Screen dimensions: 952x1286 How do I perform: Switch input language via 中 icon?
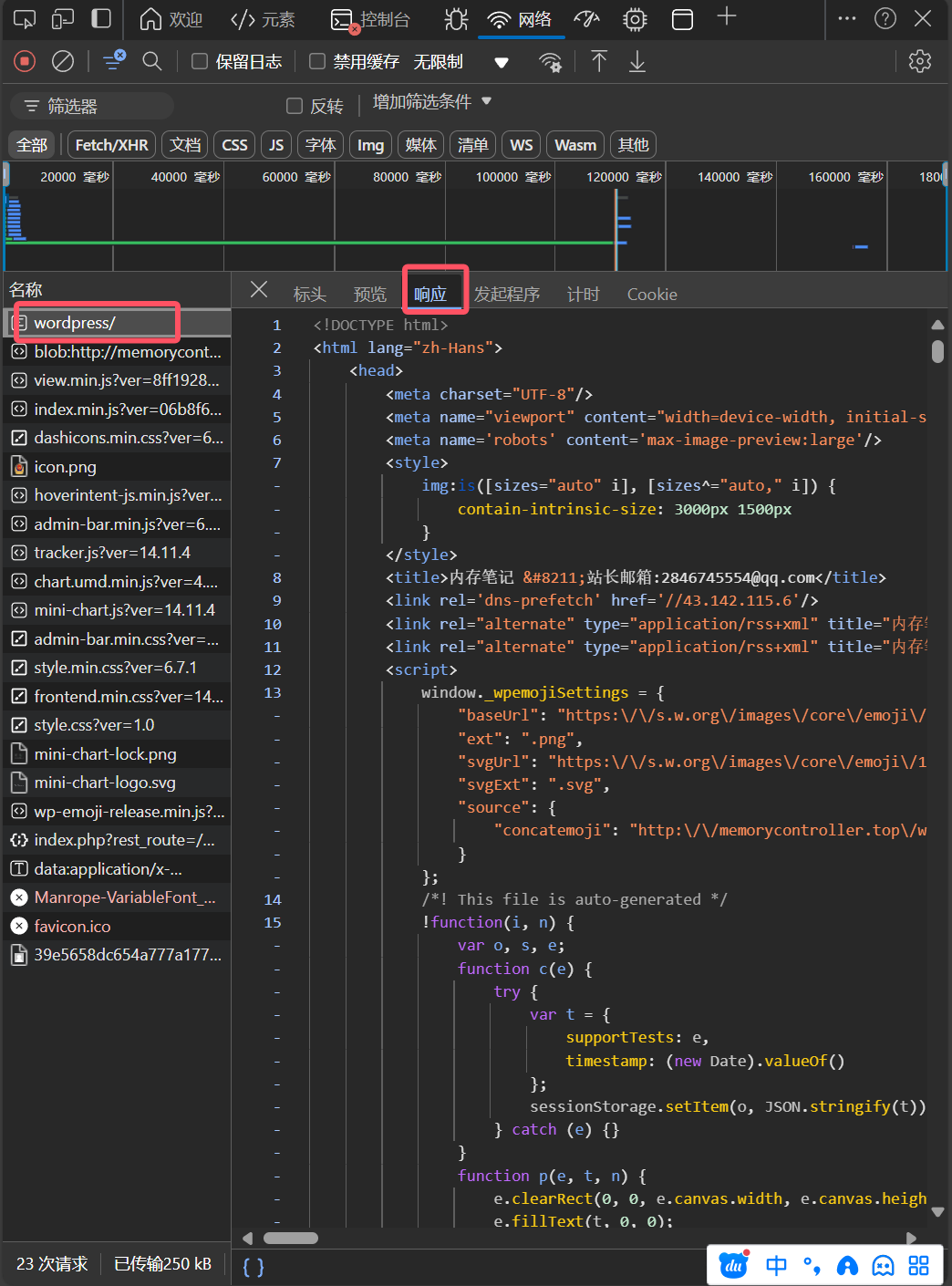pos(776,1265)
